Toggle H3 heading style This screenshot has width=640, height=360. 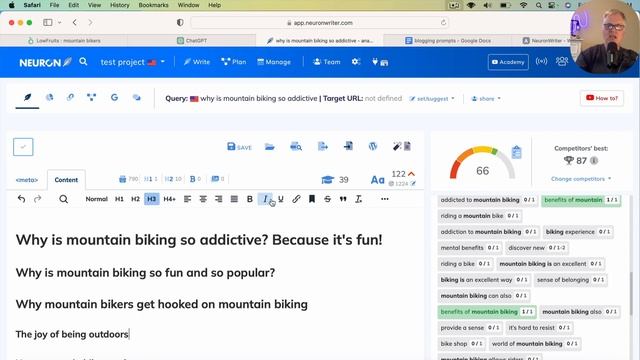(x=151, y=199)
